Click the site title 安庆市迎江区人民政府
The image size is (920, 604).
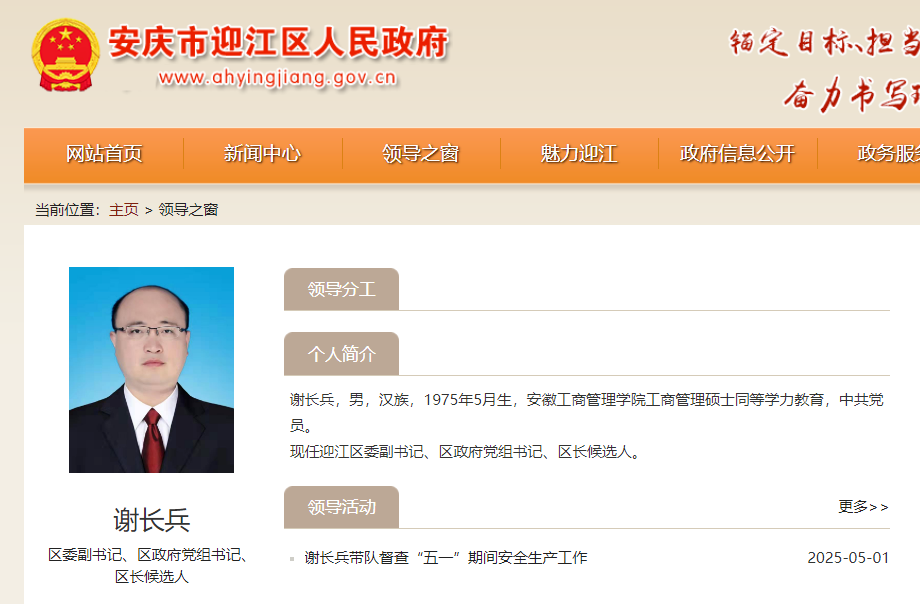277,43
